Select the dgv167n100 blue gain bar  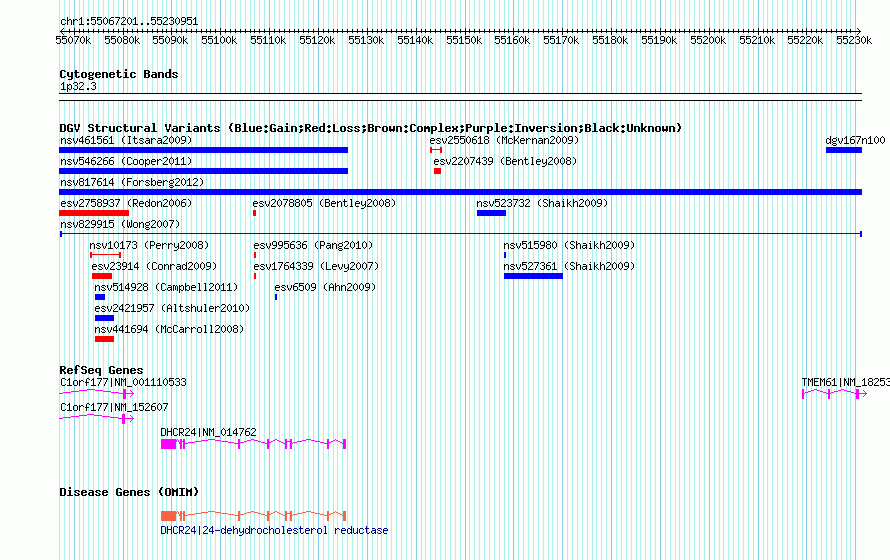pyautogui.click(x=844, y=150)
